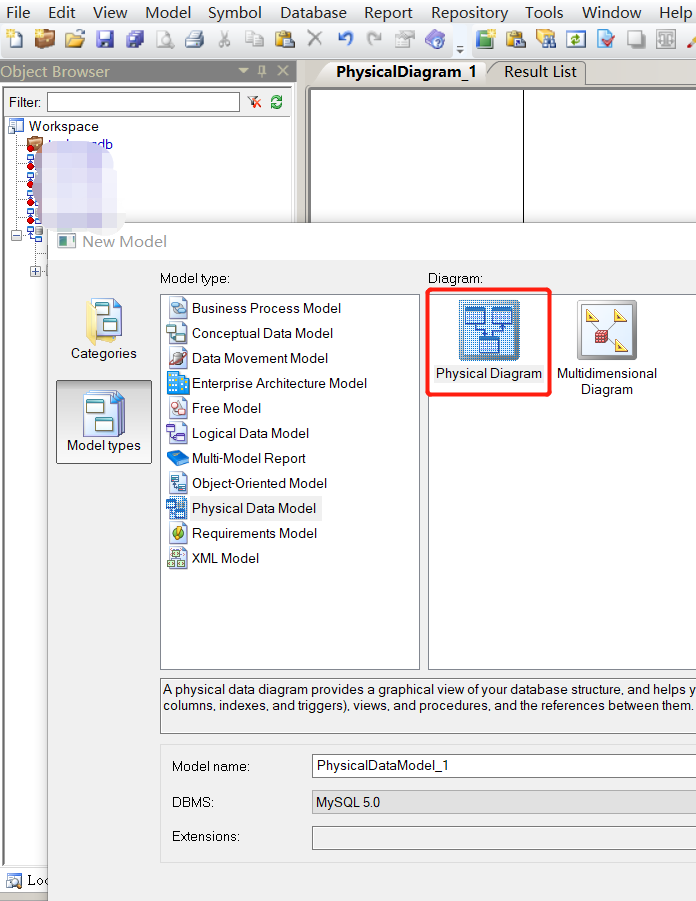This screenshot has height=901, width=696.
Task: Click the check model icon
Action: 606,38
